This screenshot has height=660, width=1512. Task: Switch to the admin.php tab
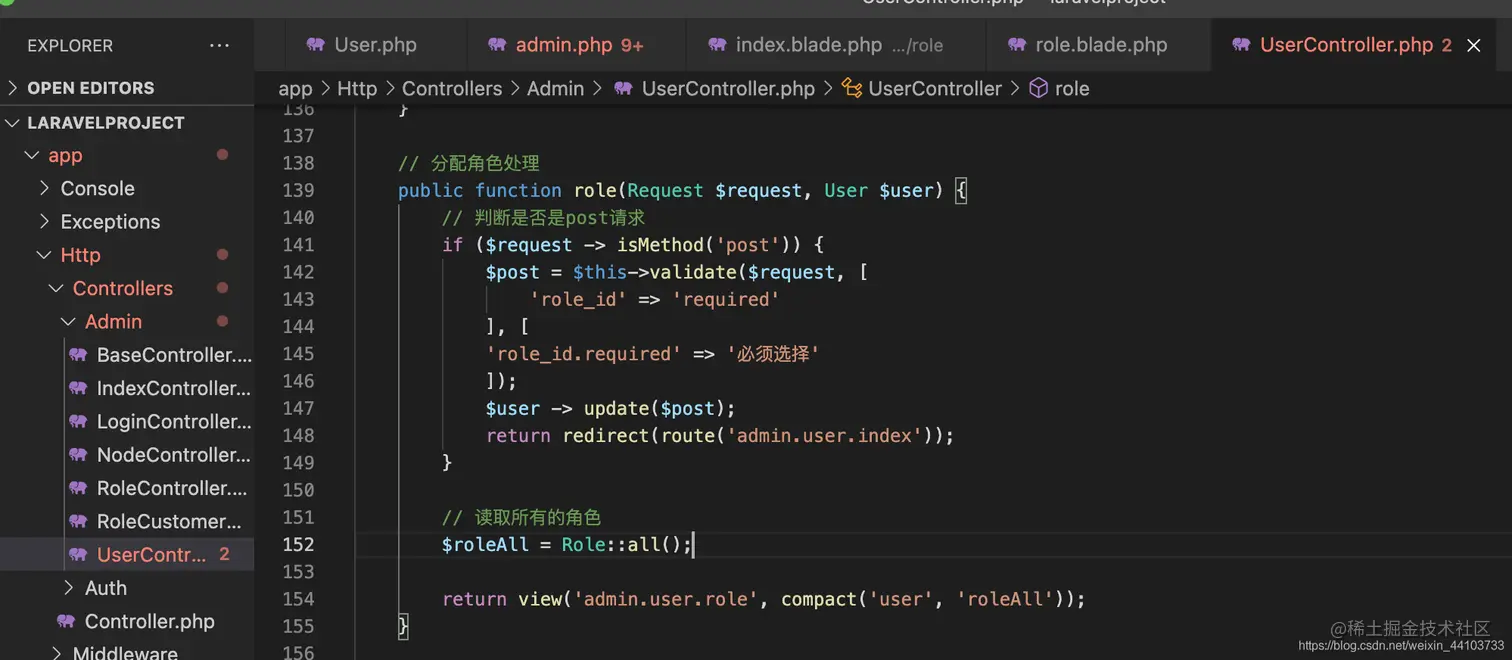coord(579,45)
